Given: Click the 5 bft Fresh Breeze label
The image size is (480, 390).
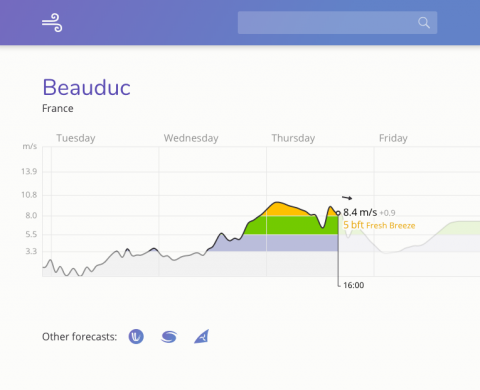Looking at the screenshot, I should click(379, 225).
